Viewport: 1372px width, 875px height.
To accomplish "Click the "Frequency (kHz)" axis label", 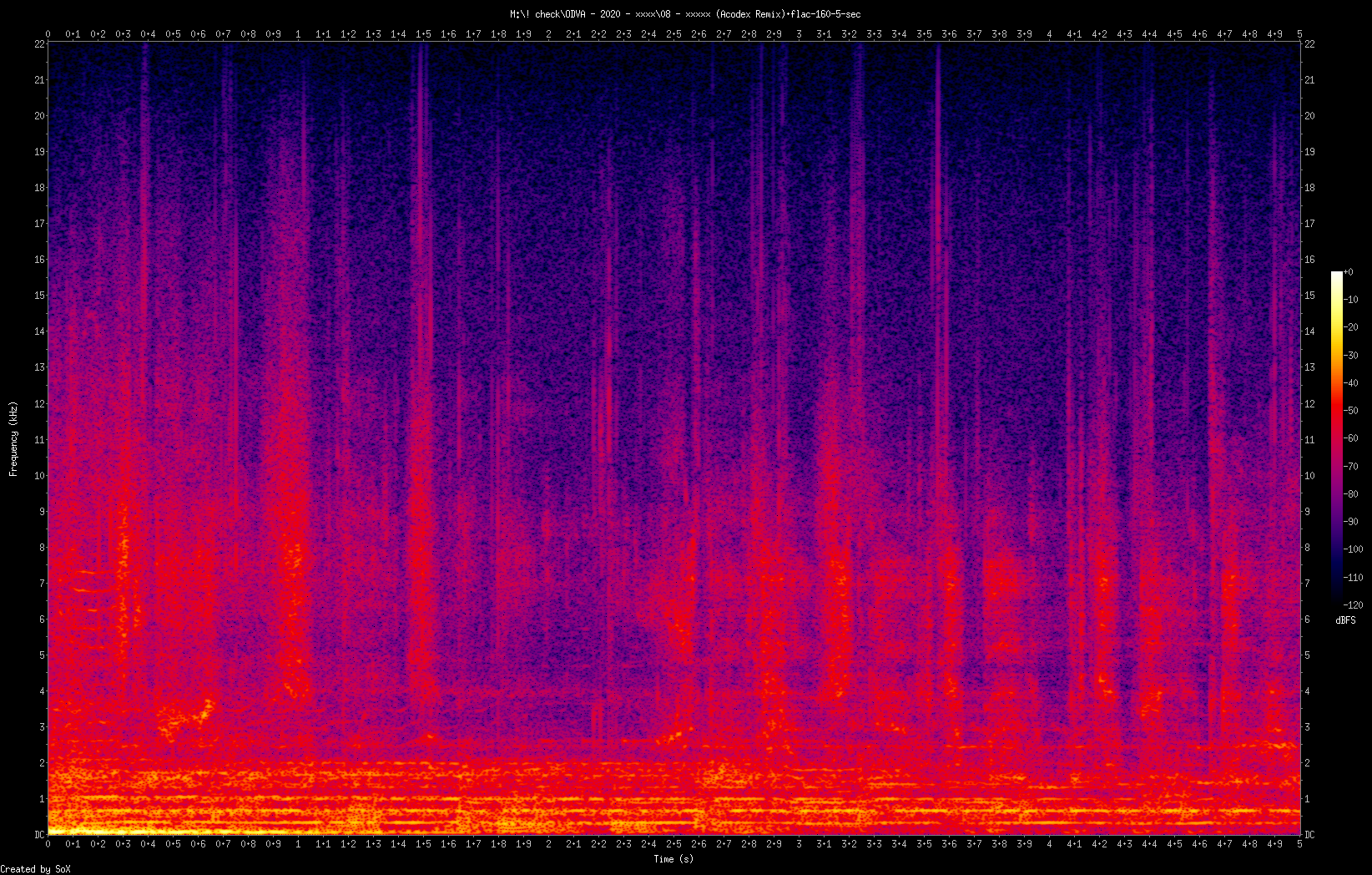I will pyautogui.click(x=13, y=439).
